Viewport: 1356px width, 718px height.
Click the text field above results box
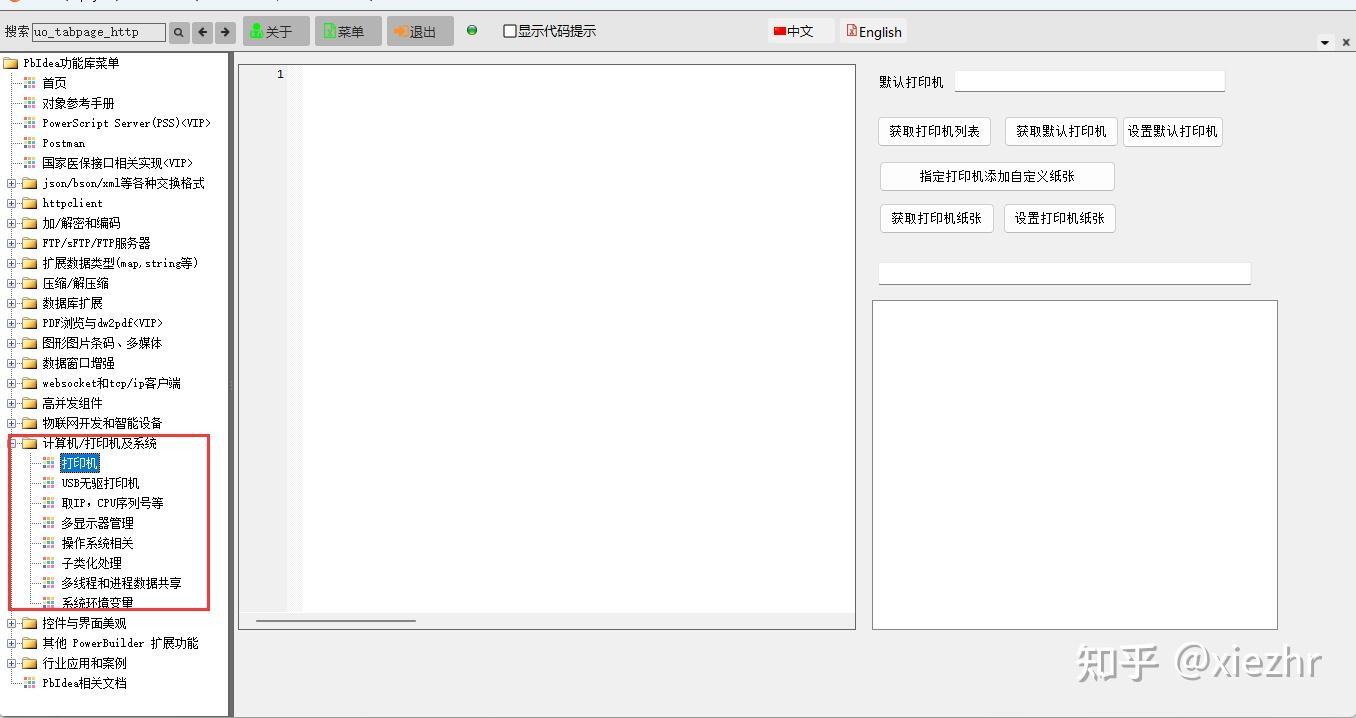coord(1064,273)
